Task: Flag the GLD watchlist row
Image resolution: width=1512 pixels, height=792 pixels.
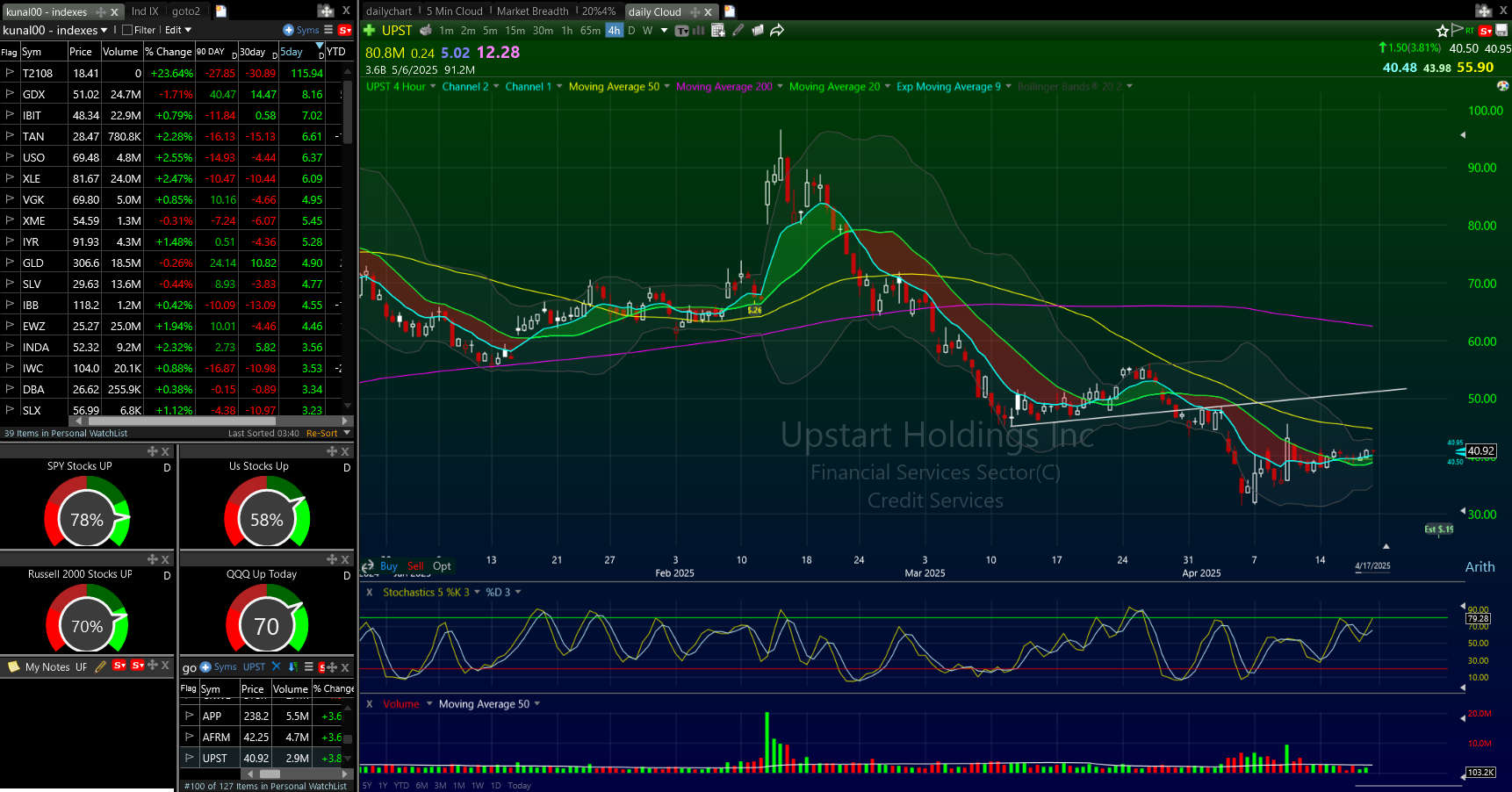Action: coord(10,263)
